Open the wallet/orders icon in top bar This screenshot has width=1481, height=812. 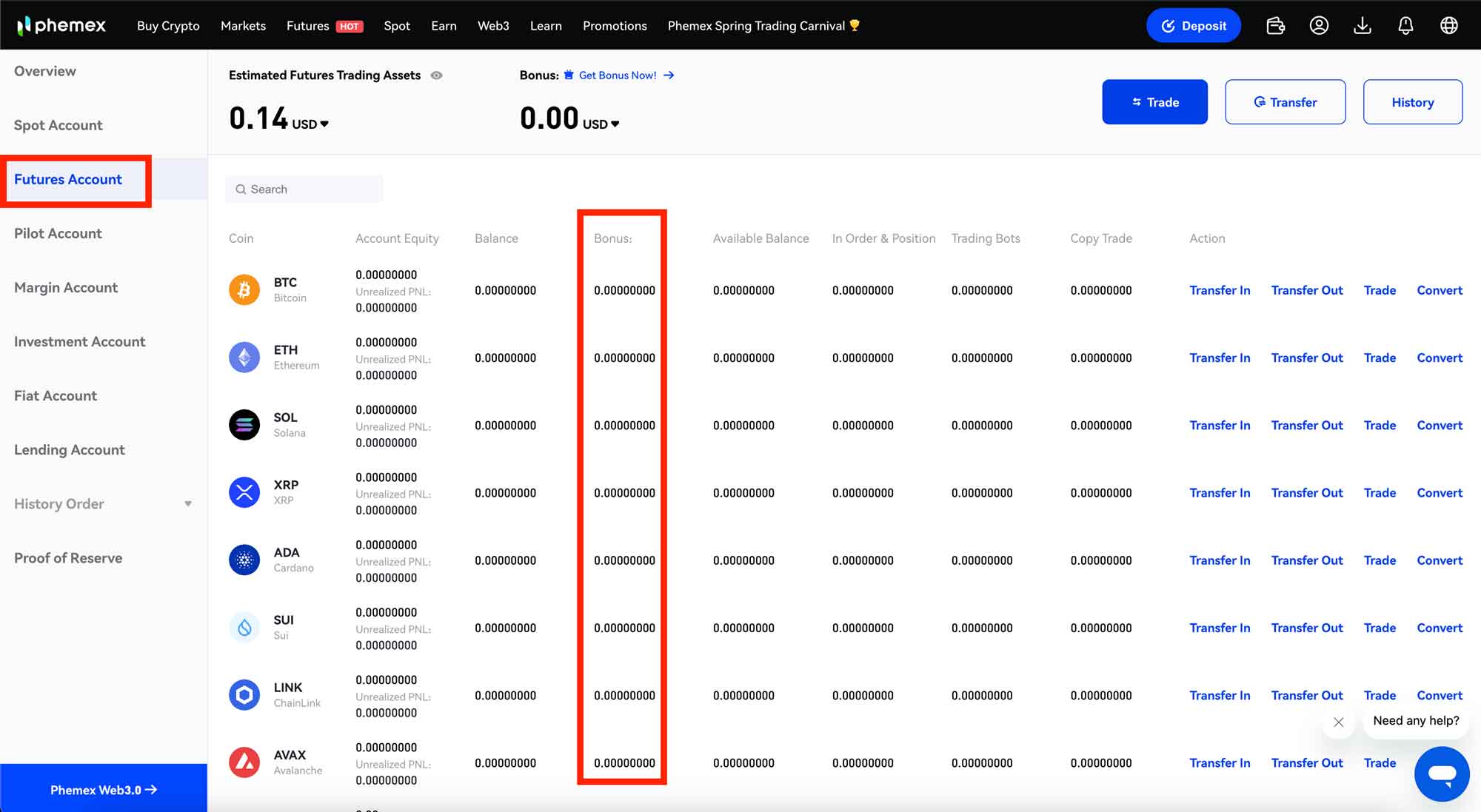tap(1275, 25)
